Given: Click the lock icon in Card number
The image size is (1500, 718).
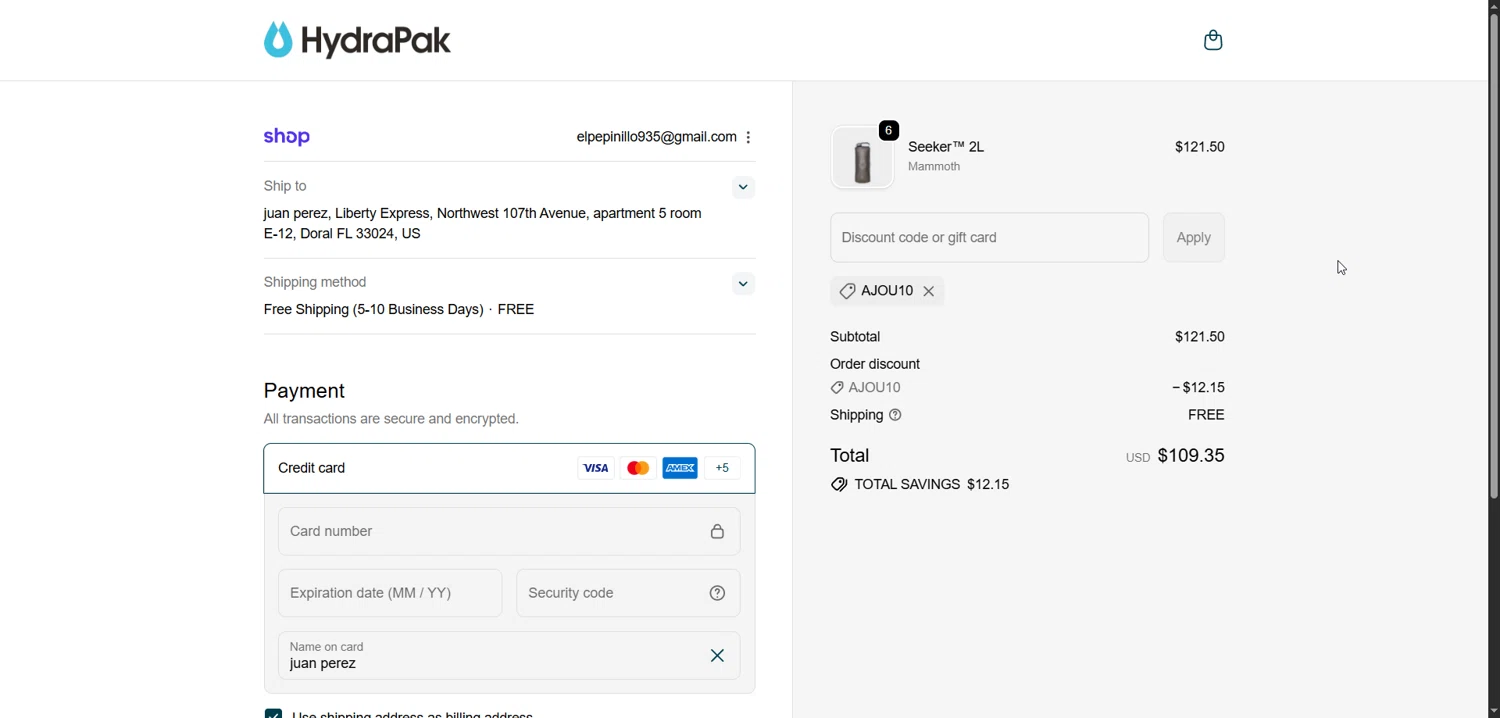Looking at the screenshot, I should (717, 532).
